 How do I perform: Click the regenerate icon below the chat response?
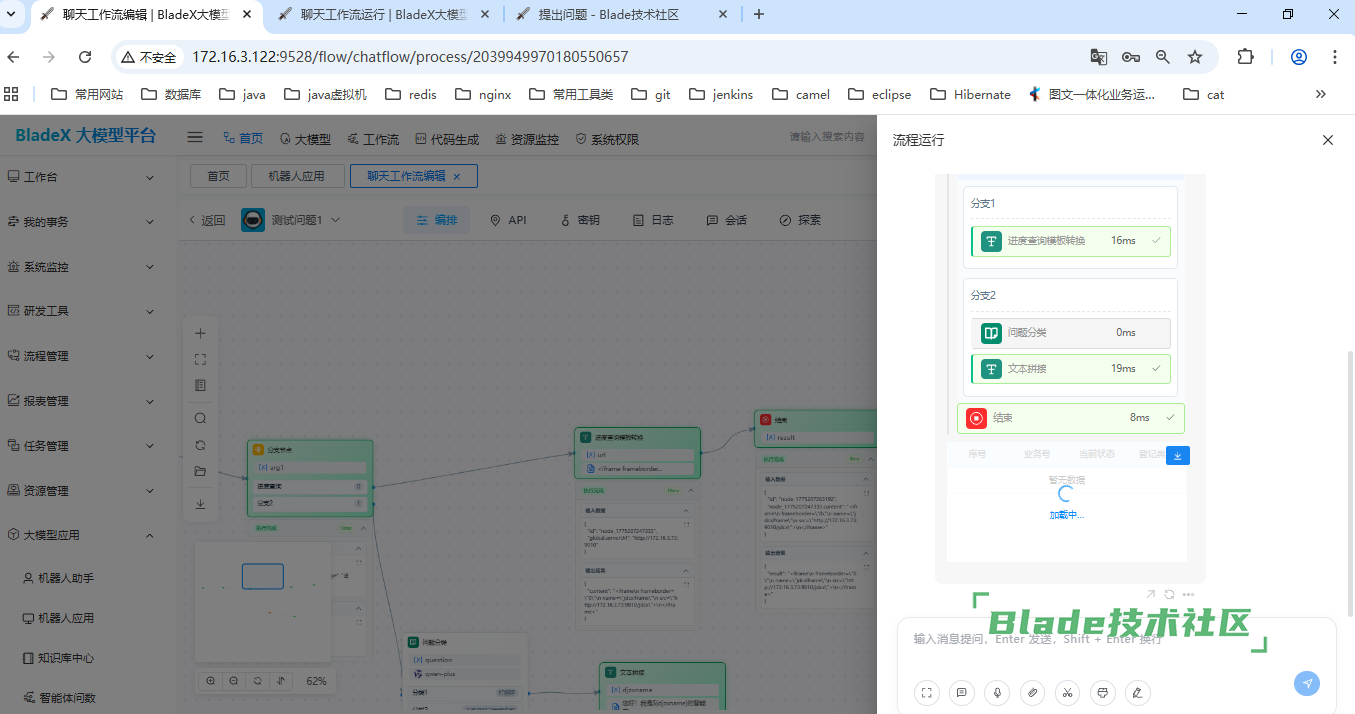(x=1169, y=595)
